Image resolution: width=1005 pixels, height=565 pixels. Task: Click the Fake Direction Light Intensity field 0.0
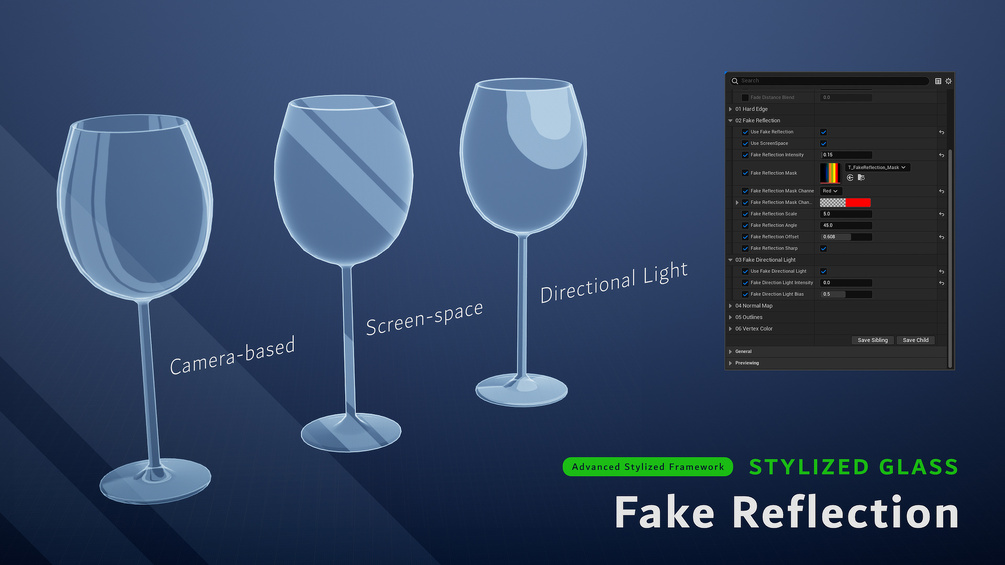coord(846,282)
